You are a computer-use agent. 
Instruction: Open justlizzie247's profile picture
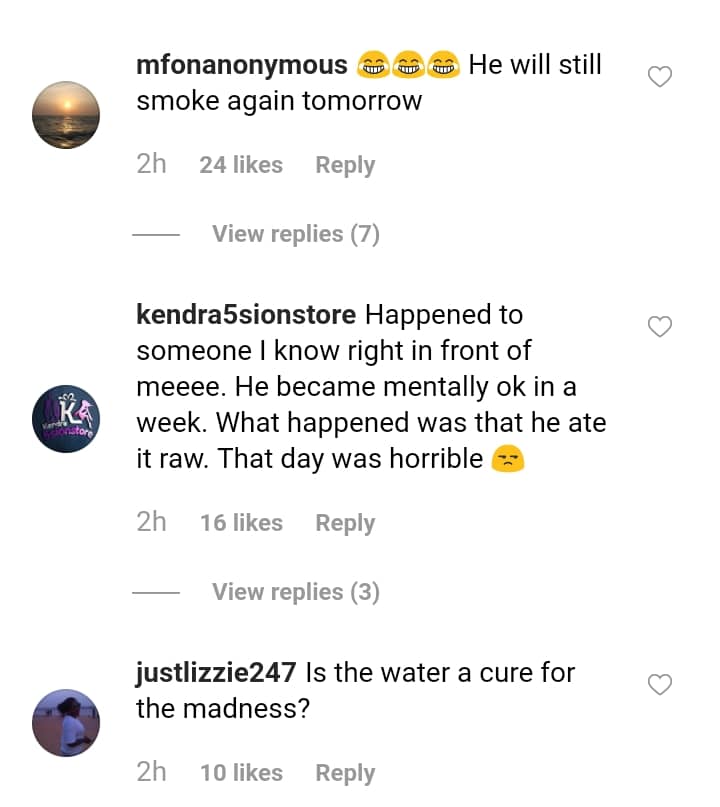pyautogui.click(x=66, y=722)
